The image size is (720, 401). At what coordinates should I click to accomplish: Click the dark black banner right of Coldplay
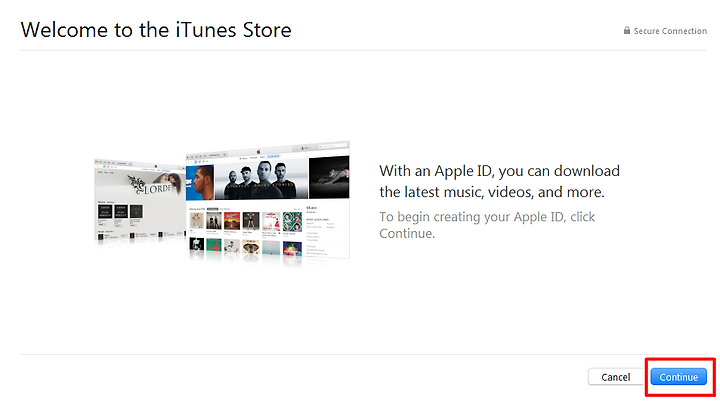[x=329, y=177]
